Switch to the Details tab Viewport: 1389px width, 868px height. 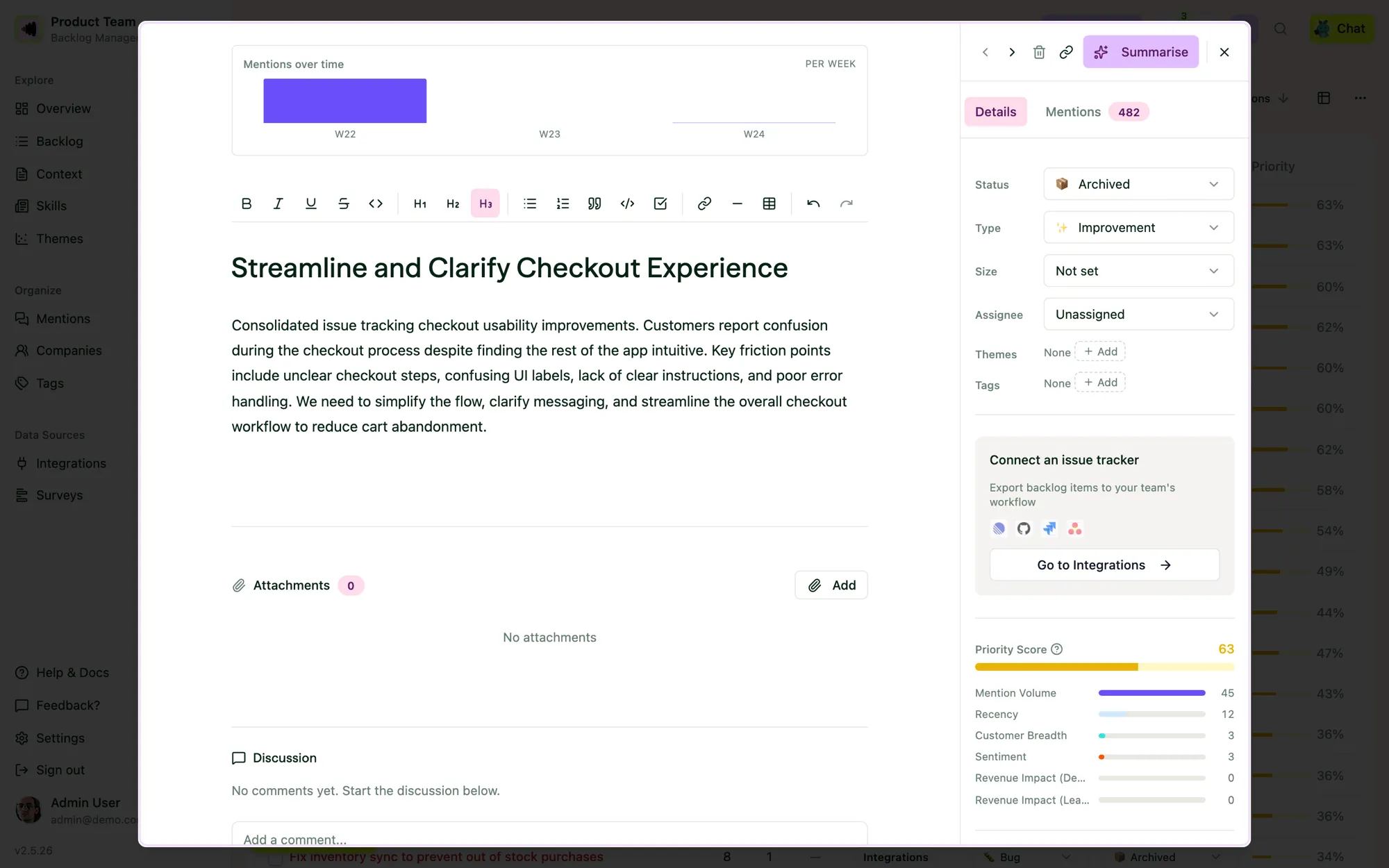pos(995,112)
